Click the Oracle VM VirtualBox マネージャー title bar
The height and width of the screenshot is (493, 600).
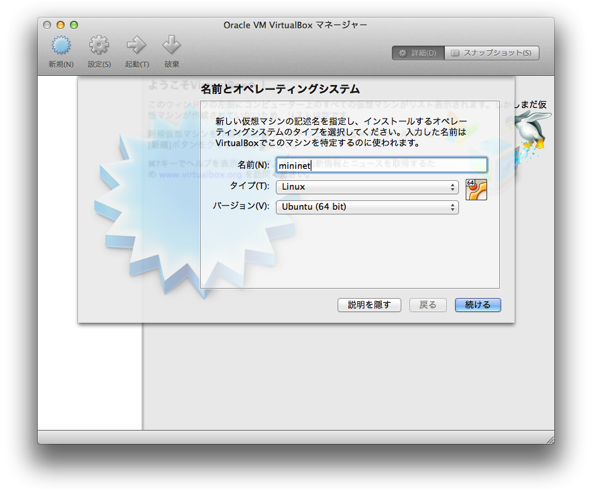click(x=300, y=23)
